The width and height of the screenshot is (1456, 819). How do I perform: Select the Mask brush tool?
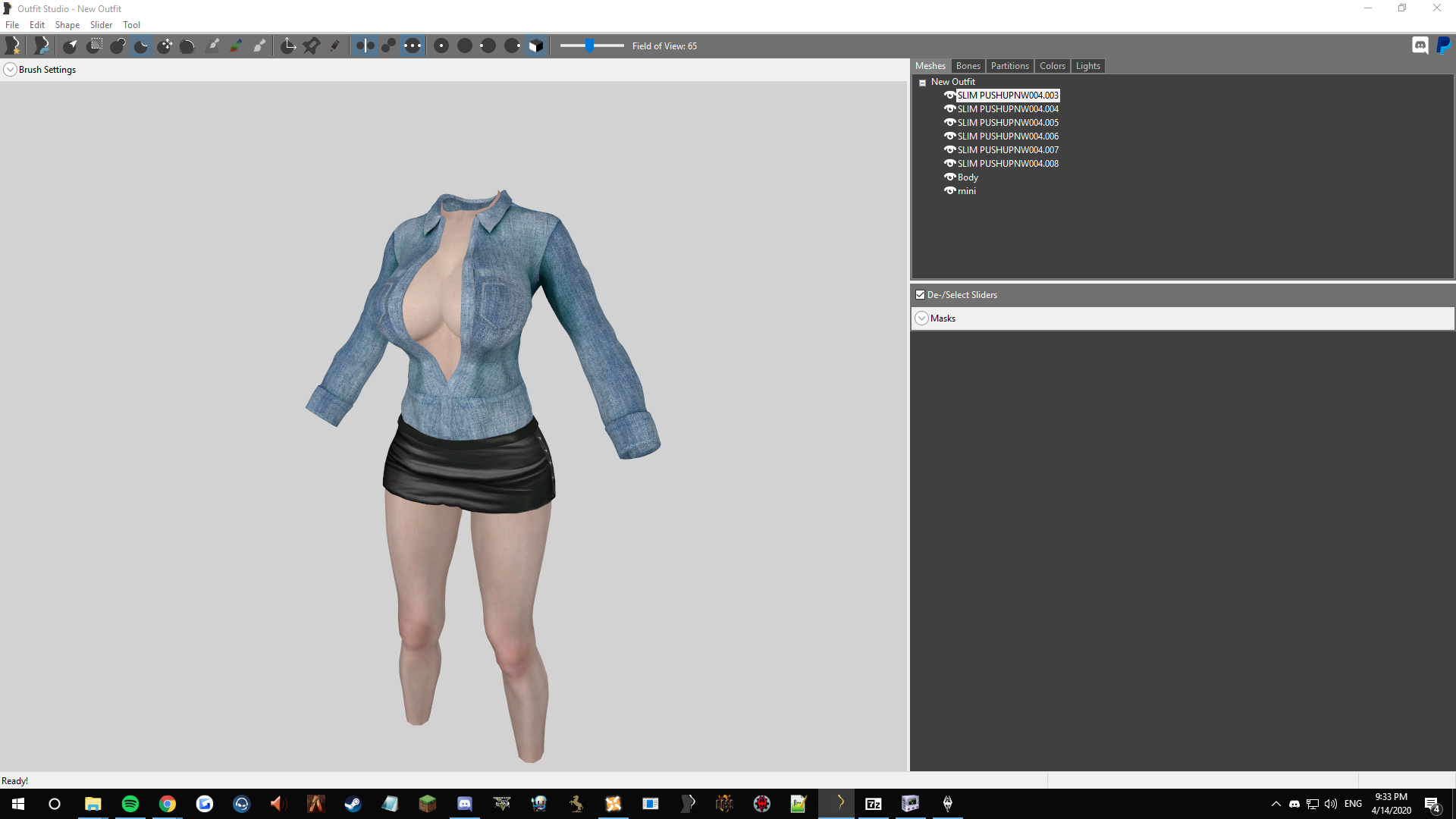point(94,45)
